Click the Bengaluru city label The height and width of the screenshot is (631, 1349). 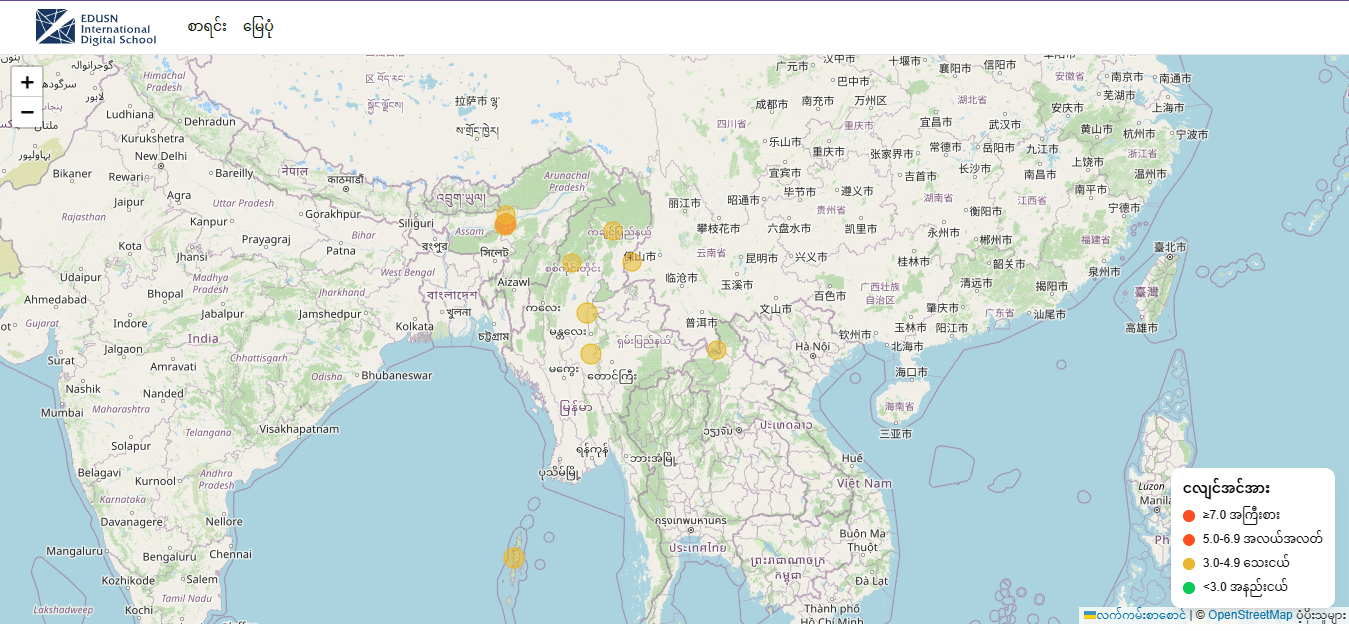[170, 557]
